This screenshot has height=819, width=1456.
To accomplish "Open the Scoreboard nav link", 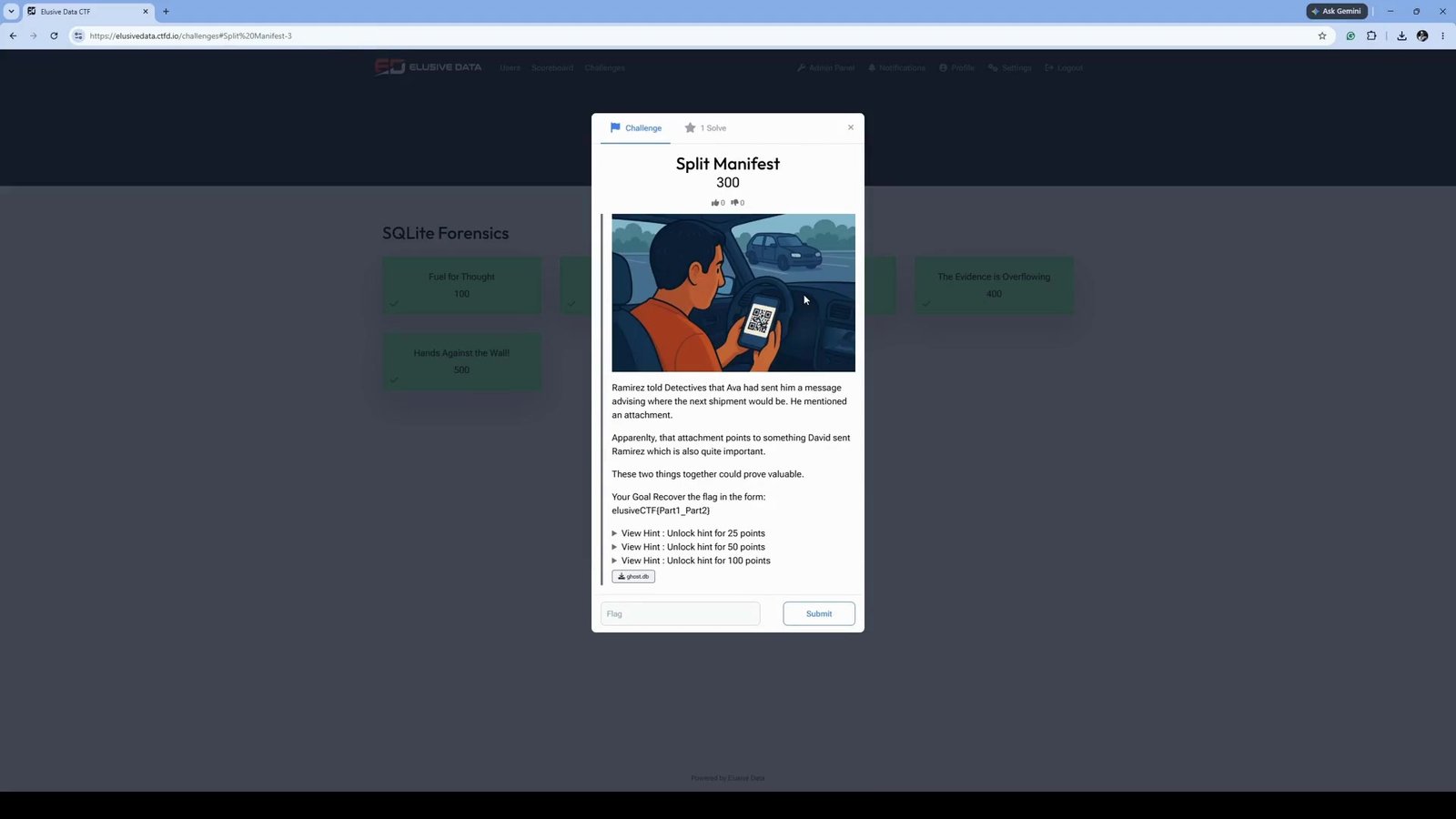I will tap(552, 68).
